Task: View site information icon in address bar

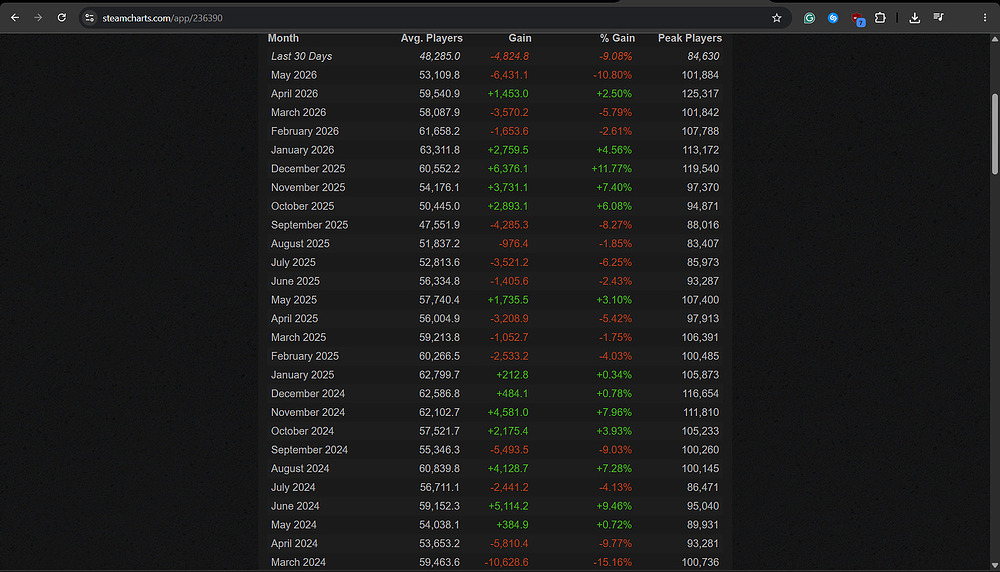Action: 90,18
